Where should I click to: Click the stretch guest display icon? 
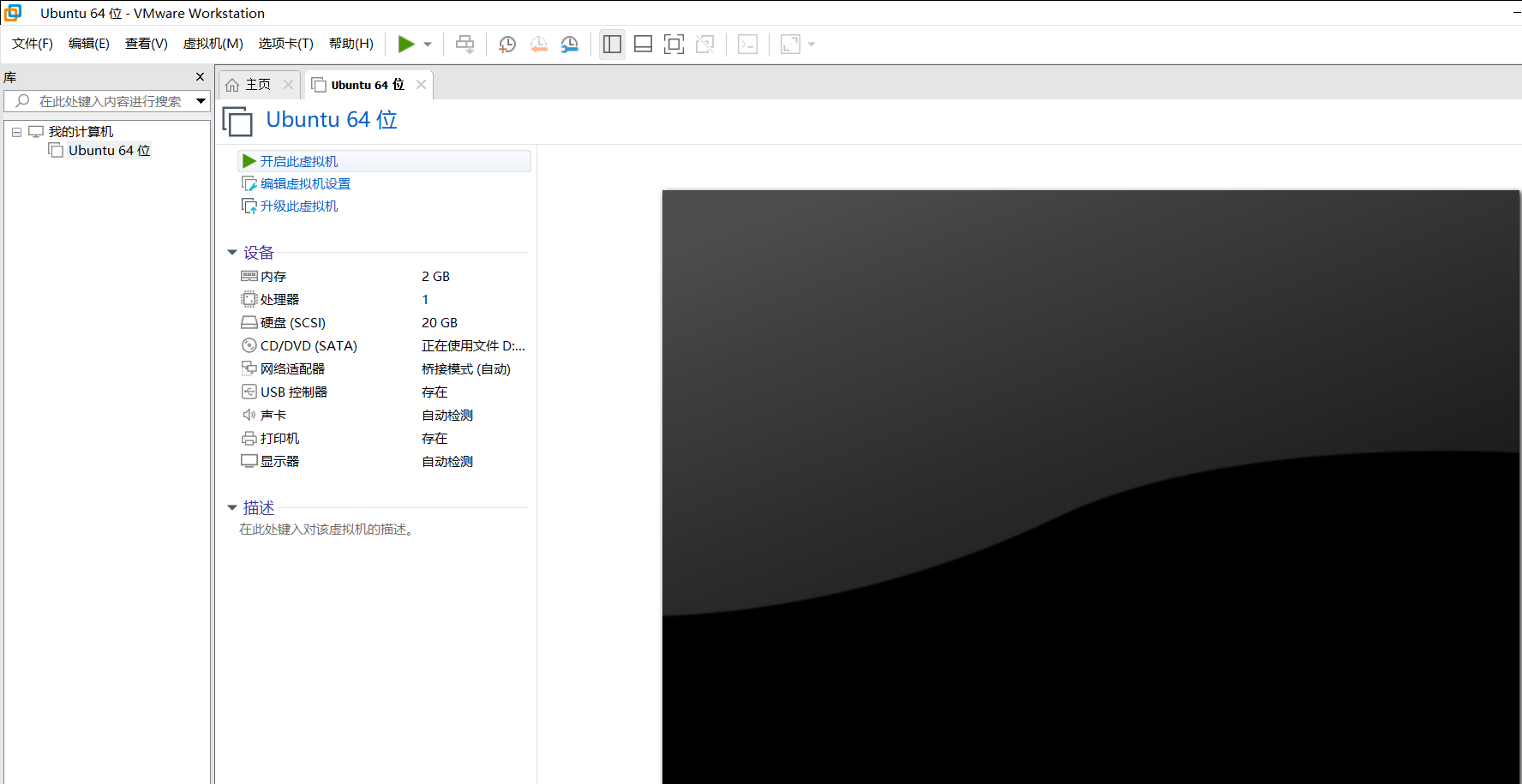tap(790, 44)
